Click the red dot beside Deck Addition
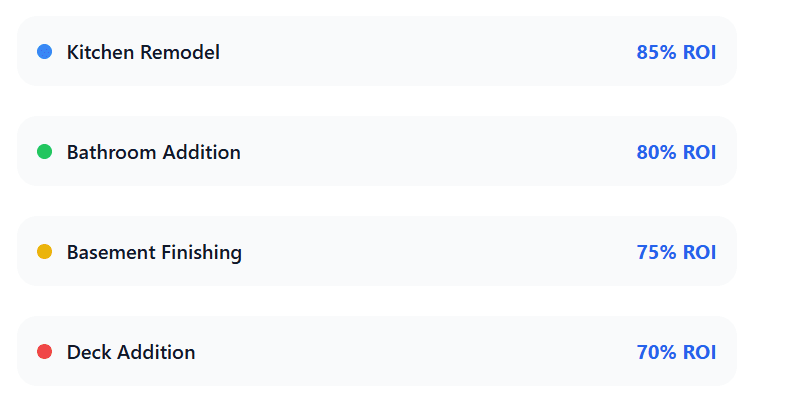The width and height of the screenshot is (793, 402). point(45,351)
